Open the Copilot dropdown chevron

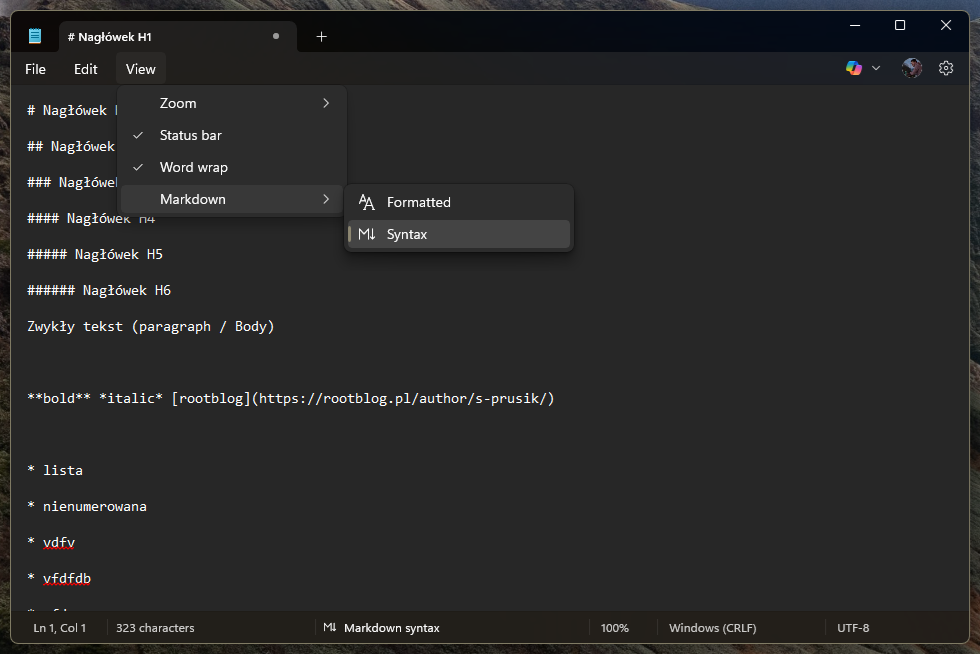pos(876,68)
